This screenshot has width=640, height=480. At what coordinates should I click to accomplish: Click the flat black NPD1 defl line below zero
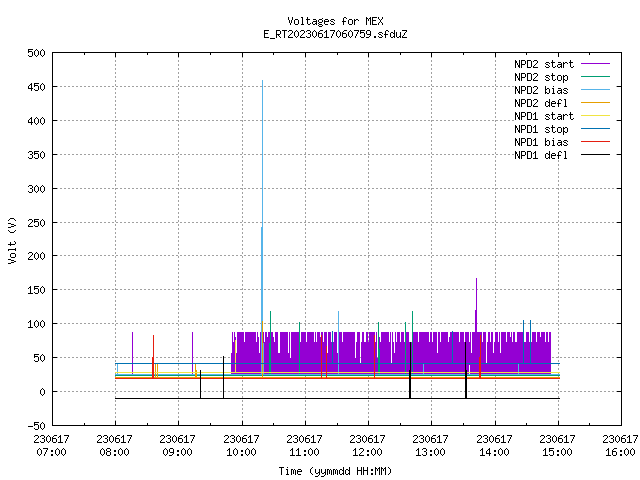click(337, 398)
